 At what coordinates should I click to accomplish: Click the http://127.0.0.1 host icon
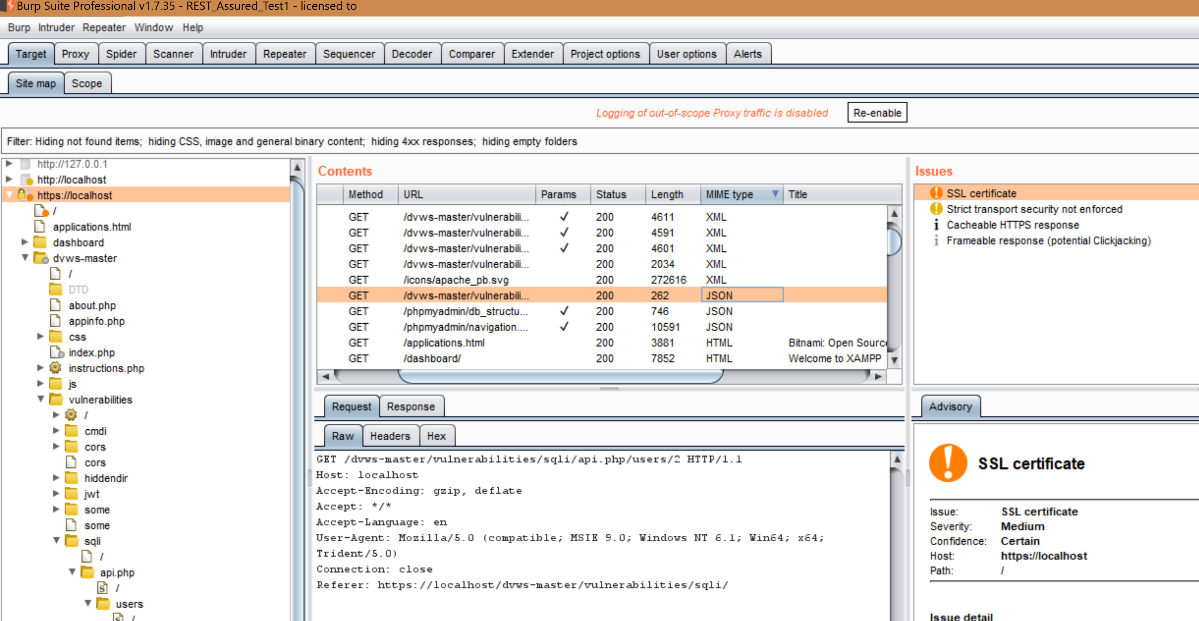point(25,164)
